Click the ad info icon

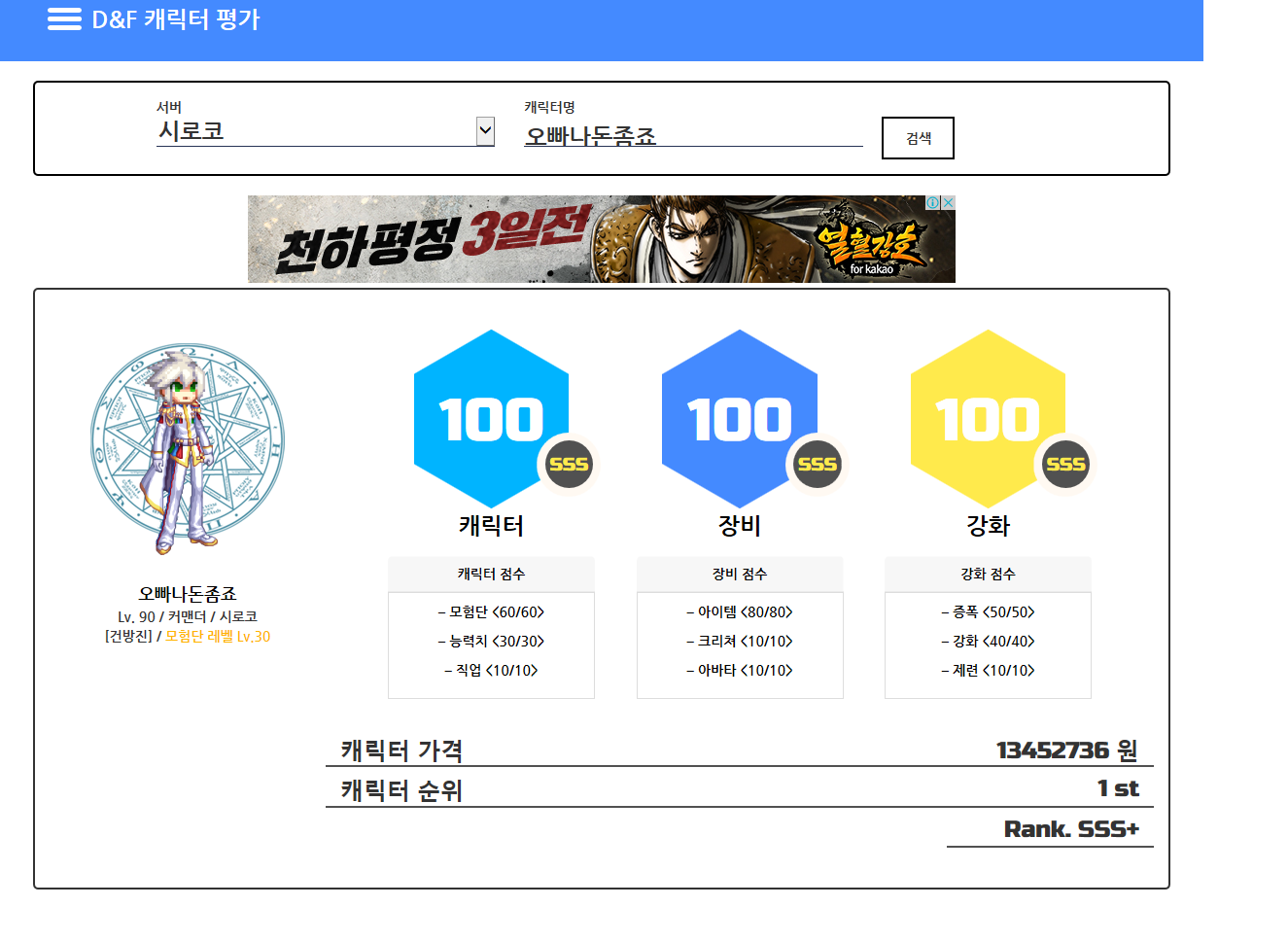(932, 202)
